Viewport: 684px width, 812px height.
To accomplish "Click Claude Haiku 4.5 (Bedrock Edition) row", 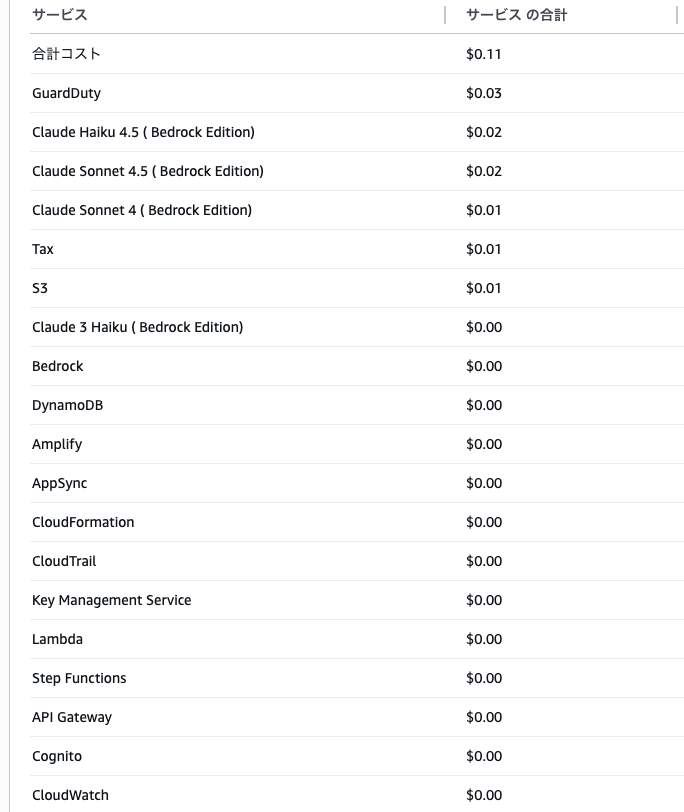I will pos(143,132).
